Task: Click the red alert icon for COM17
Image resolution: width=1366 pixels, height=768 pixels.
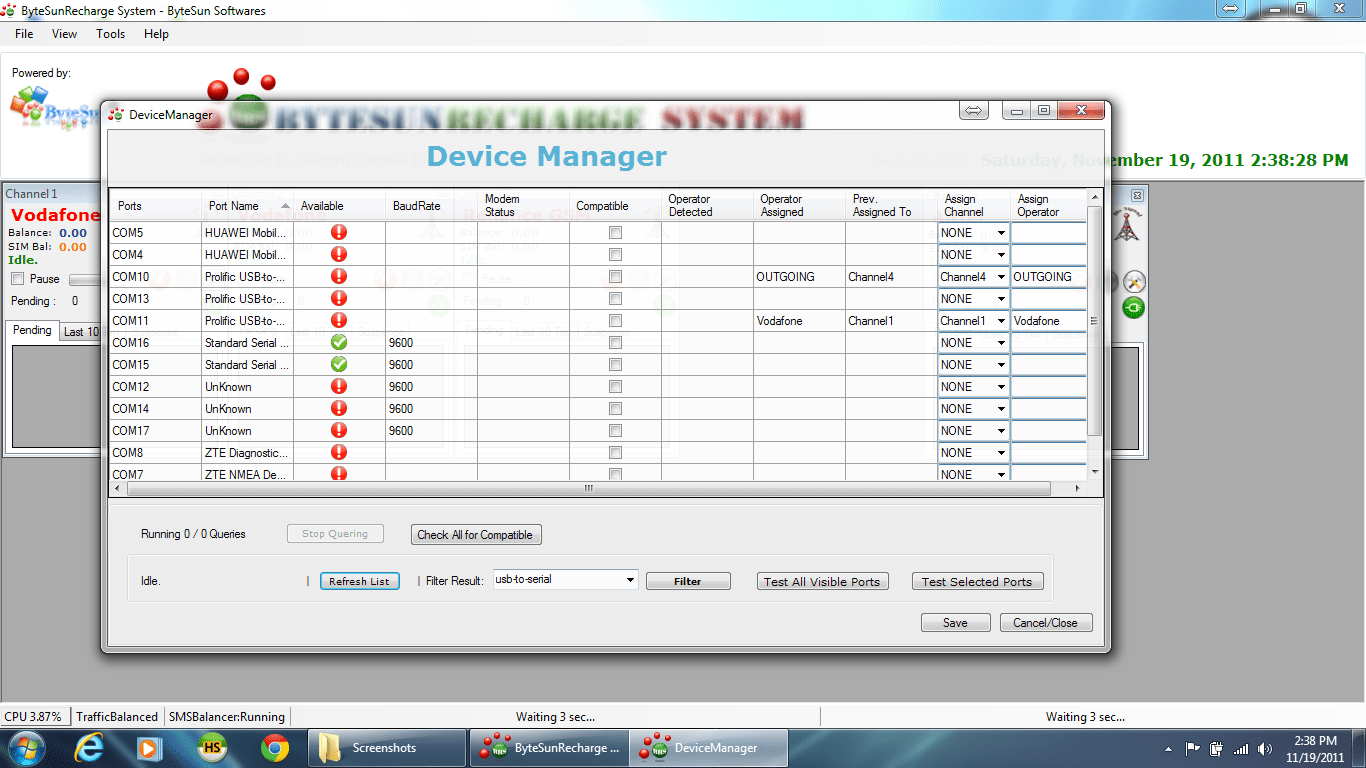Action: (x=339, y=430)
